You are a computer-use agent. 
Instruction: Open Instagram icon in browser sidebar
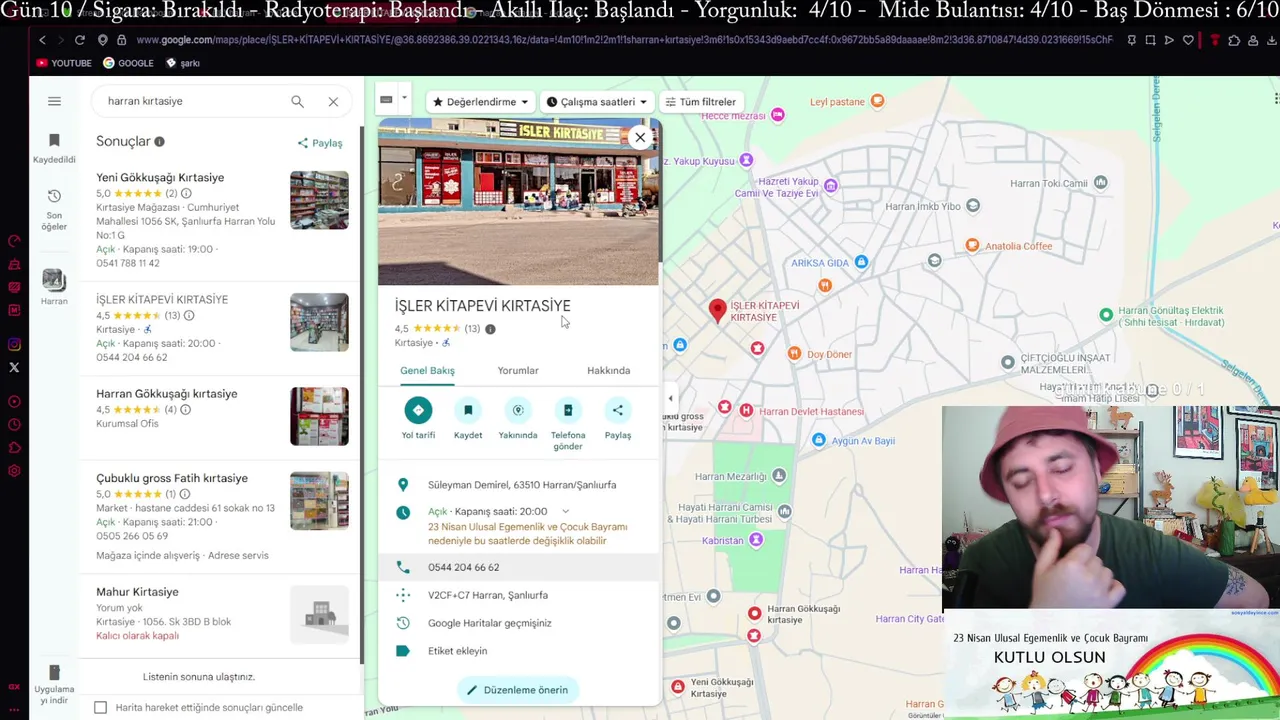(x=14, y=345)
